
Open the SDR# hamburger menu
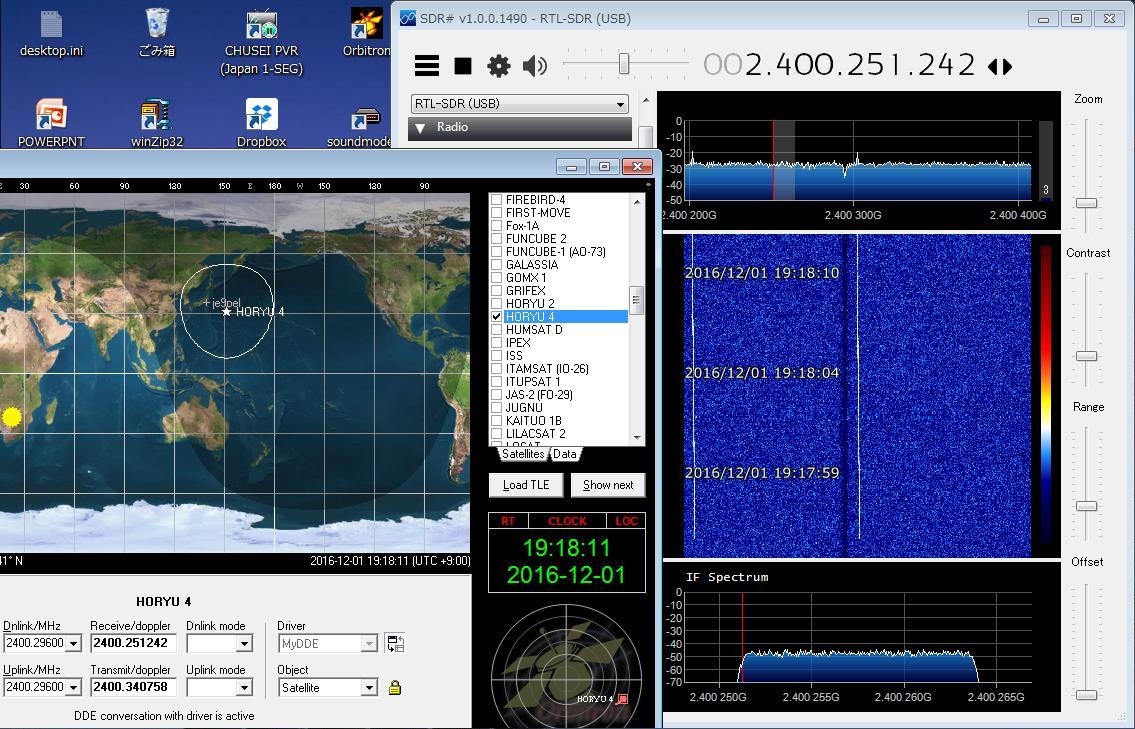(426, 66)
